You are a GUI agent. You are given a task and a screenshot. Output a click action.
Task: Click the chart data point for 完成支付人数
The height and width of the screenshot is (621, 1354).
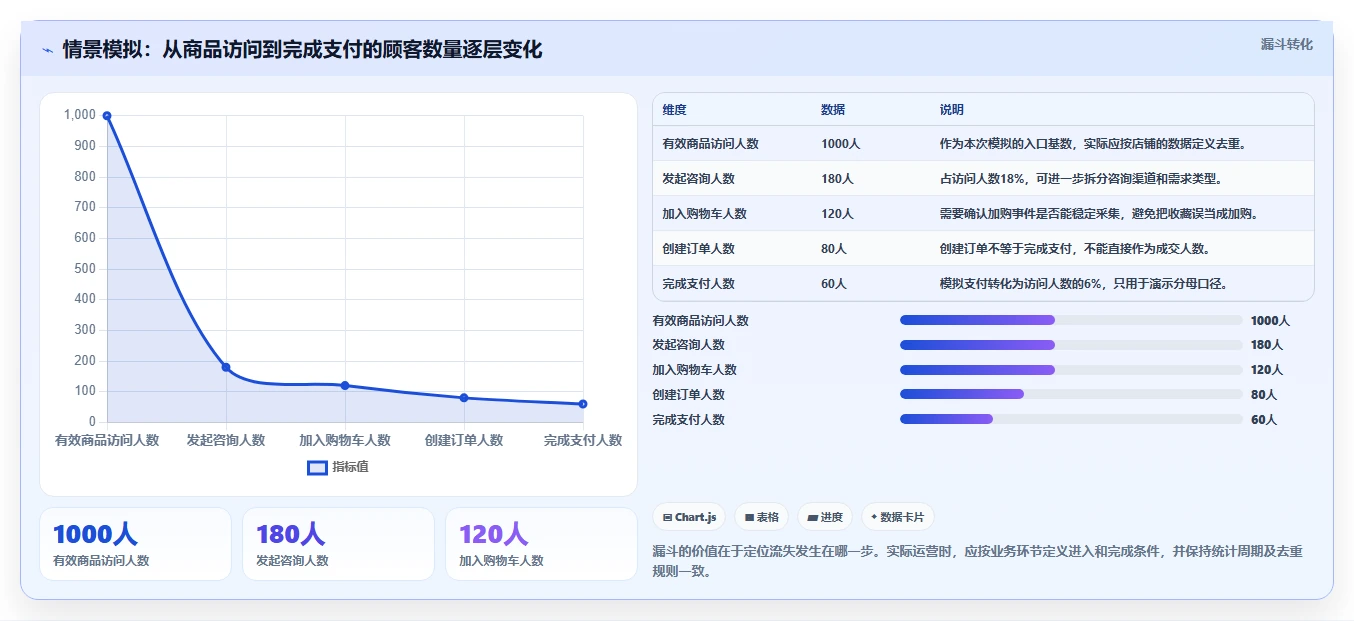pyautogui.click(x=583, y=404)
